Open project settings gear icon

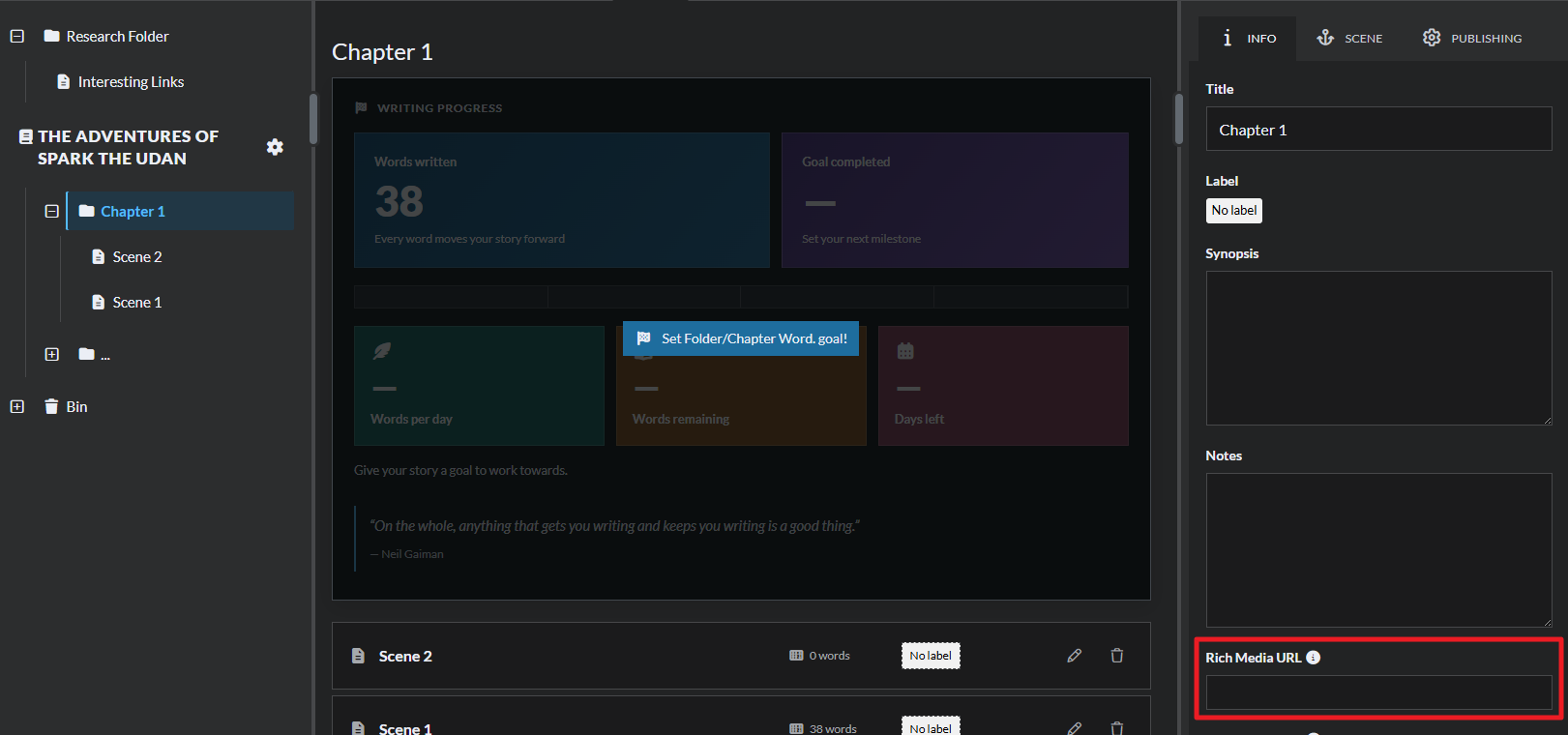[275, 147]
